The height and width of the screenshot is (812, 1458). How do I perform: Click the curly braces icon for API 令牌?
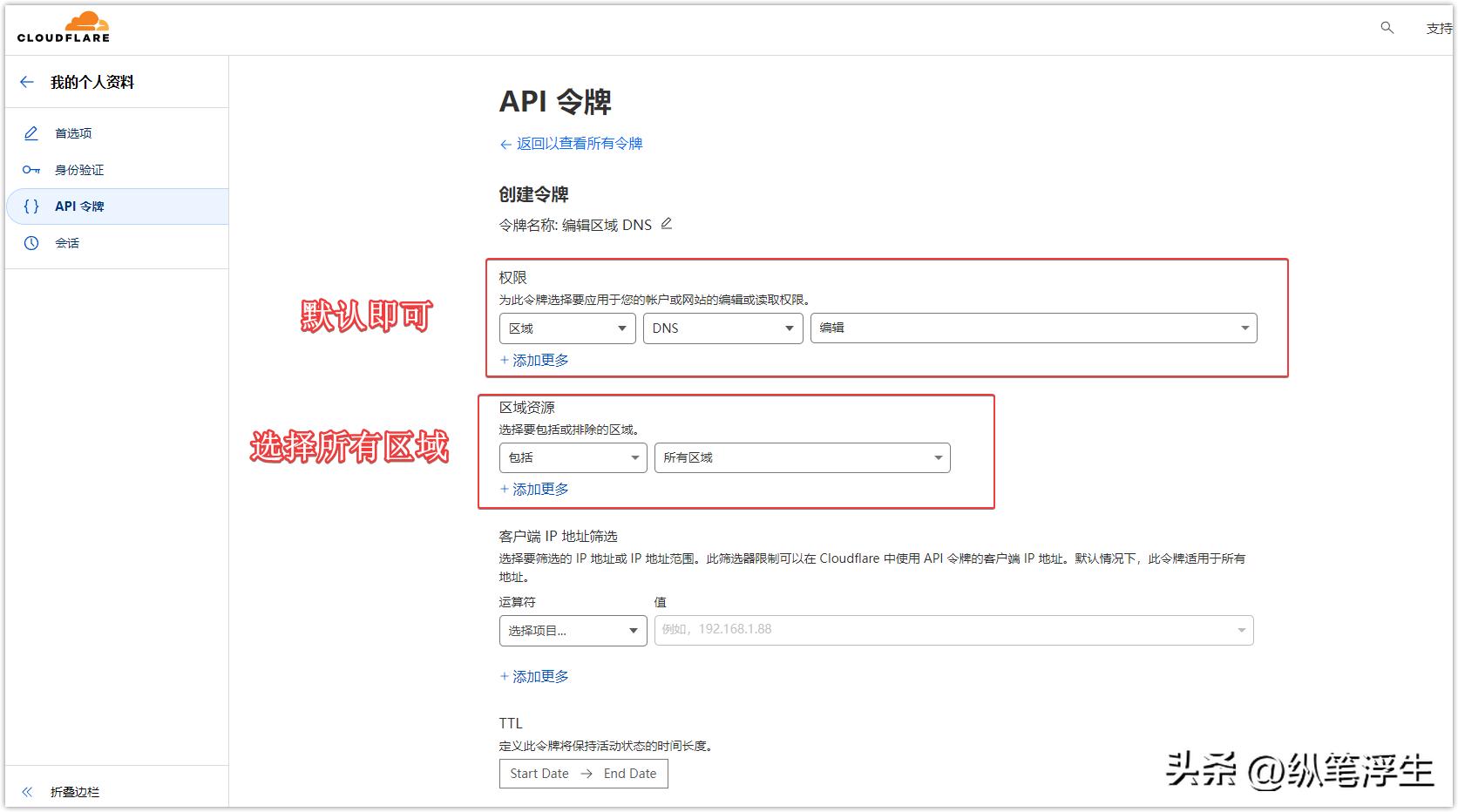[31, 206]
